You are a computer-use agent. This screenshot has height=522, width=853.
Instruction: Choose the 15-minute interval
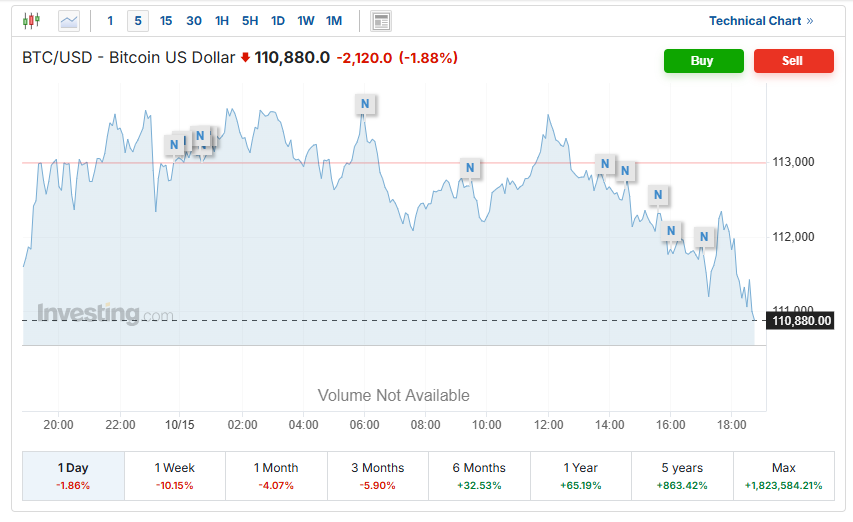point(166,21)
